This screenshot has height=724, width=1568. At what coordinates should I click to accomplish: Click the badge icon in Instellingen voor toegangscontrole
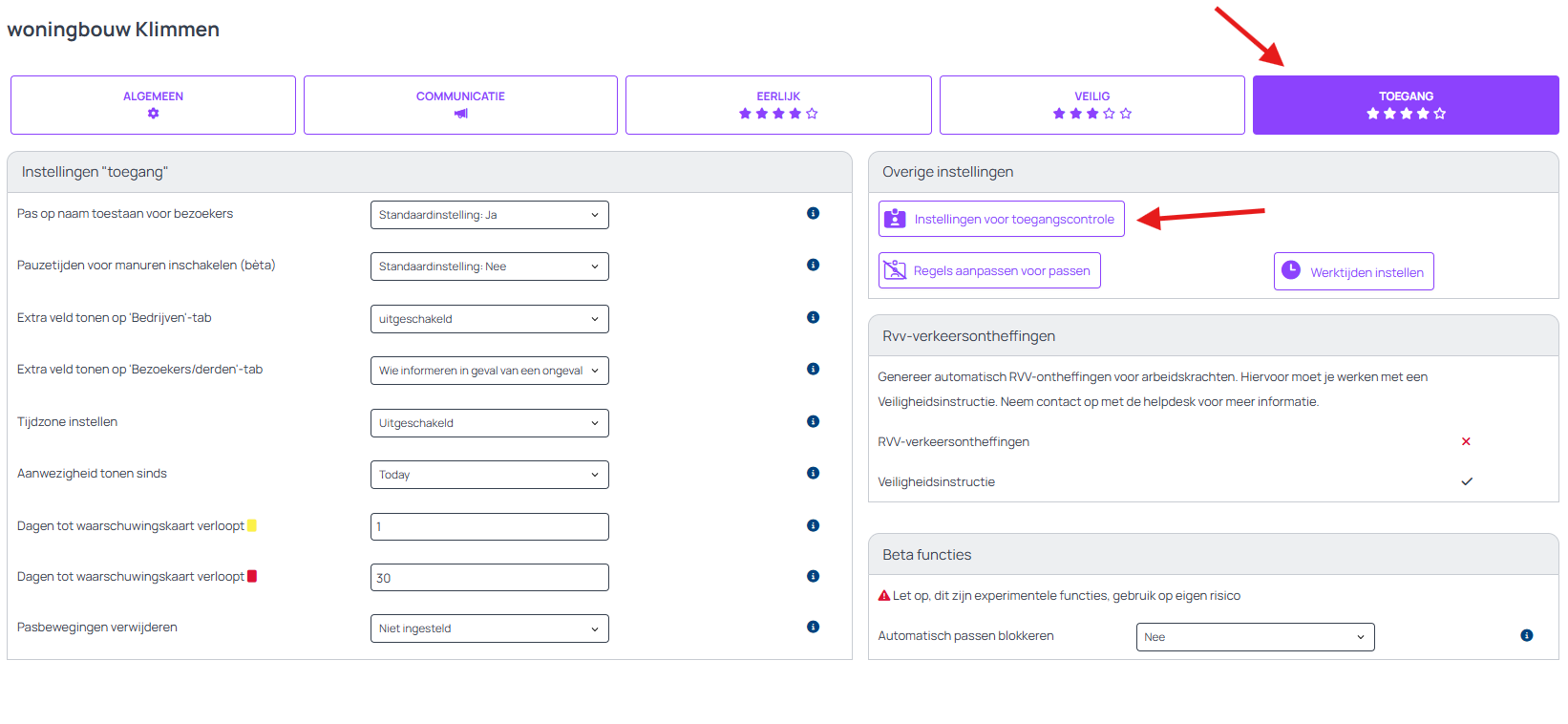click(895, 219)
